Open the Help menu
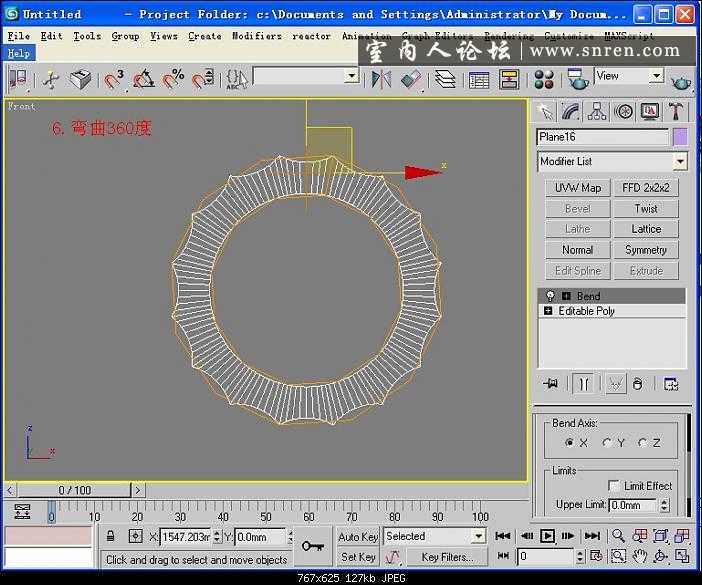This screenshot has width=702, height=585. click(x=18, y=53)
